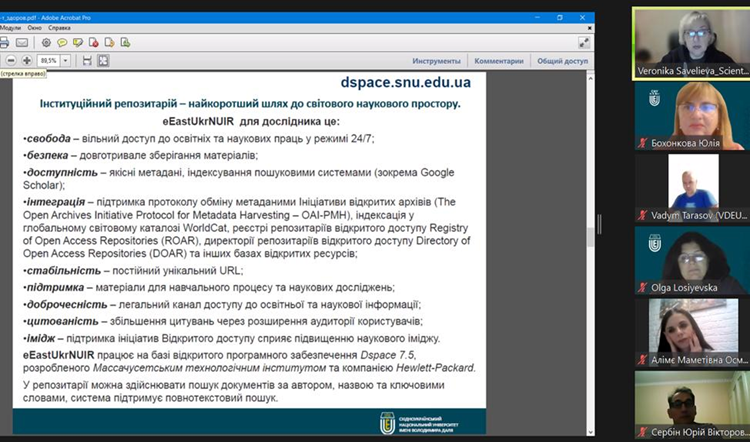Open the Комментарии panel

coord(499,61)
